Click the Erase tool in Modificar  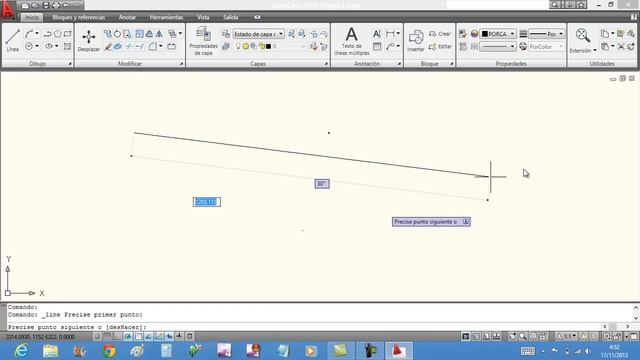tap(108, 47)
